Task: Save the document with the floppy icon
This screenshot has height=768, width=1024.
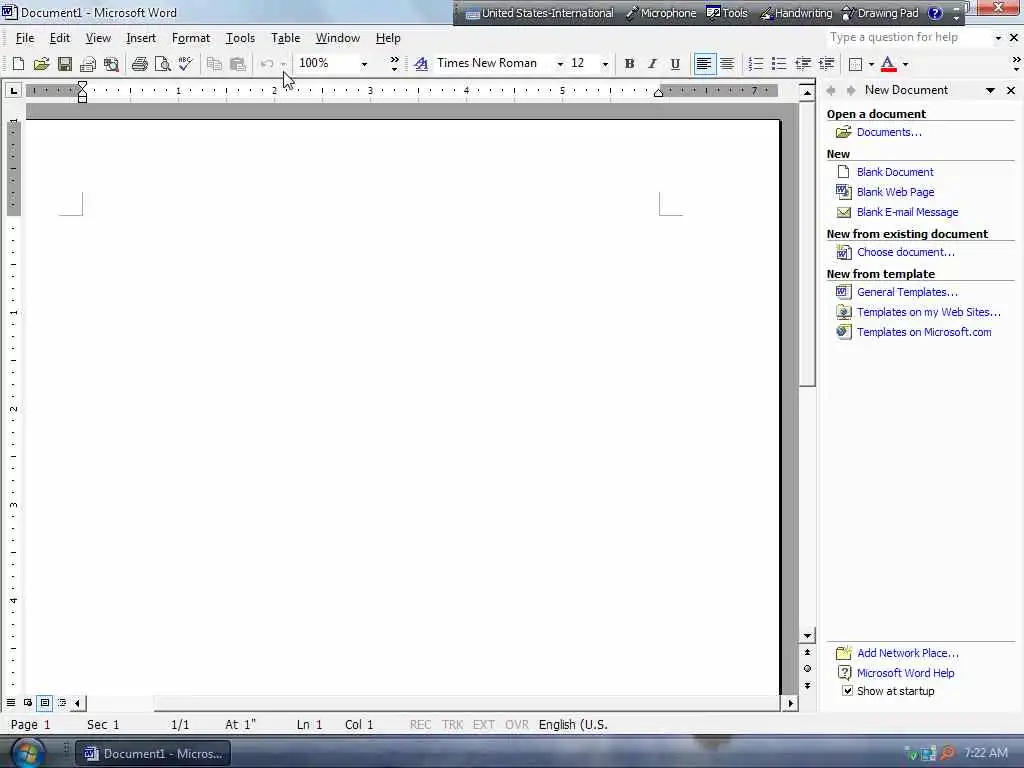Action: 65,64
